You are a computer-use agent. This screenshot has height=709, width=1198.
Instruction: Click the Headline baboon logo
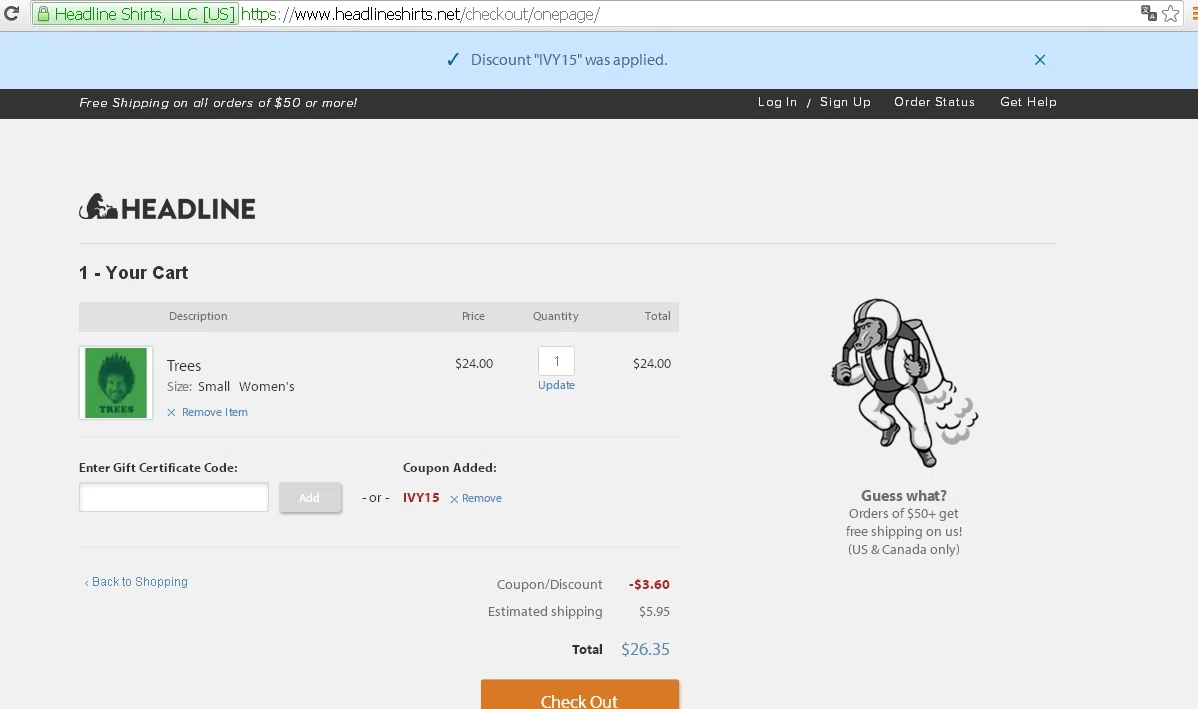167,207
